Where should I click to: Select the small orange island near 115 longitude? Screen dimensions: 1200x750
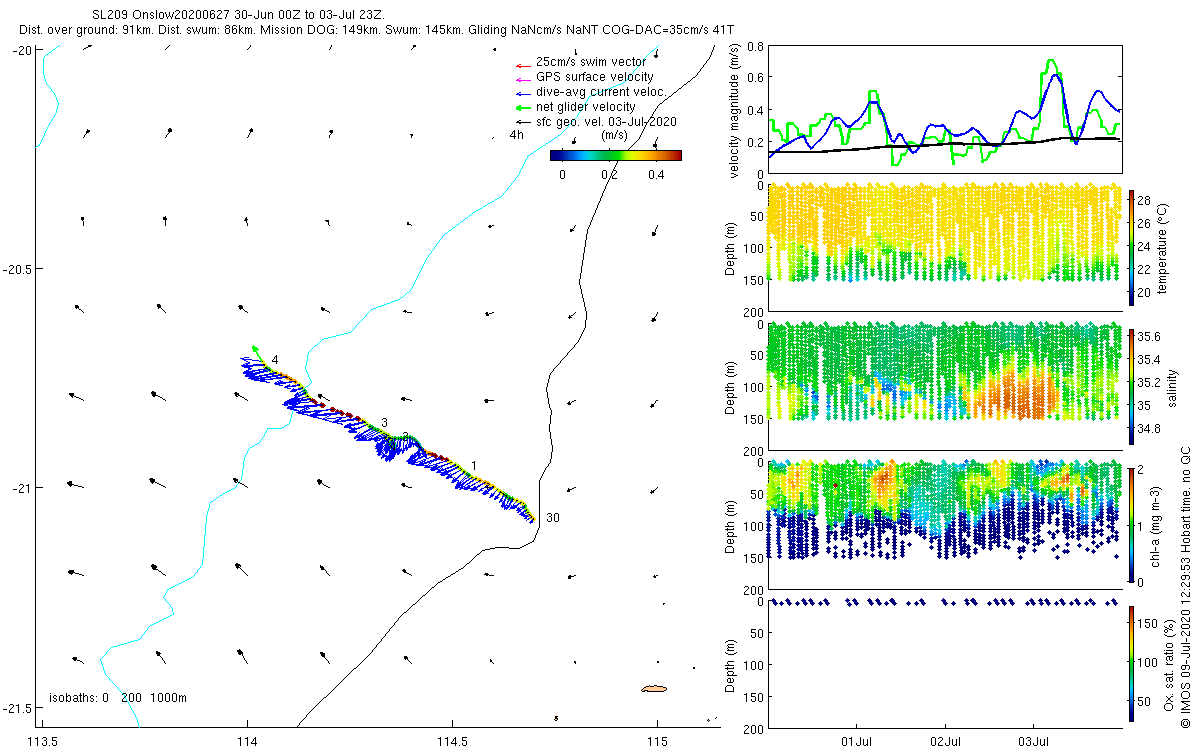[x=653, y=689]
